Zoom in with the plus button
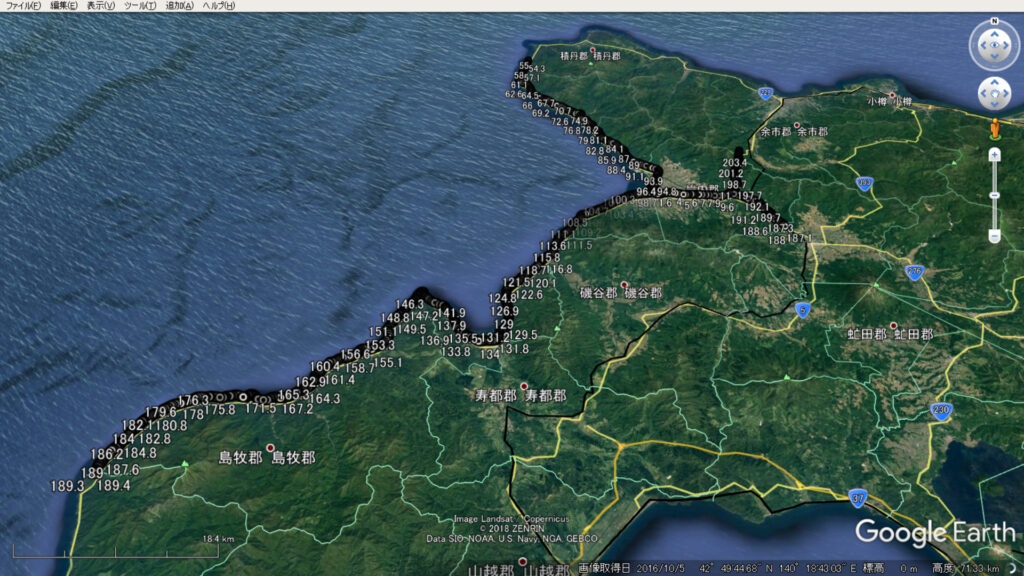Image resolution: width=1024 pixels, height=576 pixels. click(994, 155)
